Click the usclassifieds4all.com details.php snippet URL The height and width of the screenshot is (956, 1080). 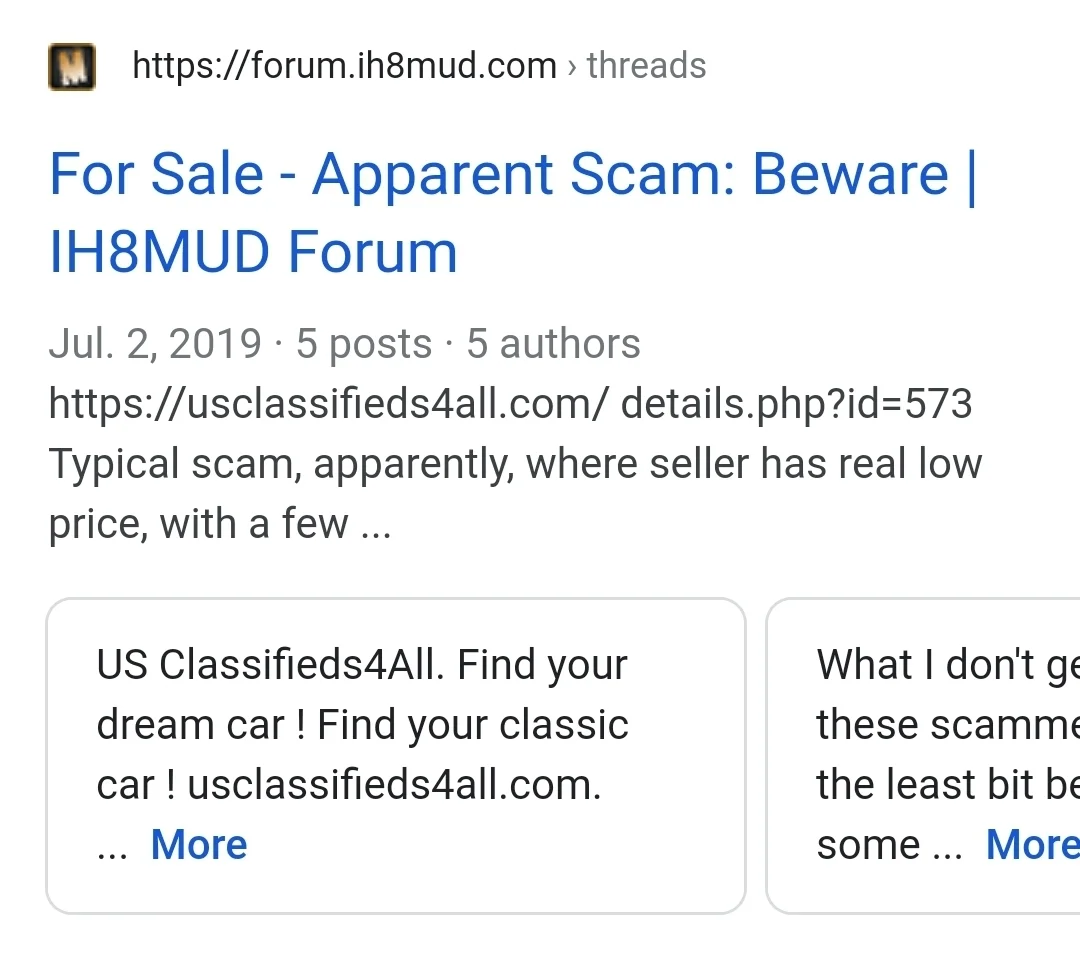pos(510,404)
